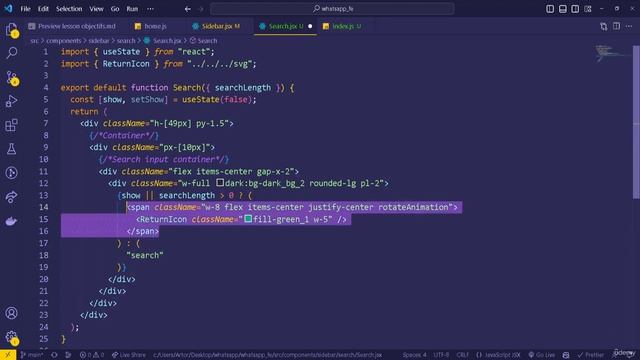
Task: Select the src breadcrumb segment
Action: [35, 40]
